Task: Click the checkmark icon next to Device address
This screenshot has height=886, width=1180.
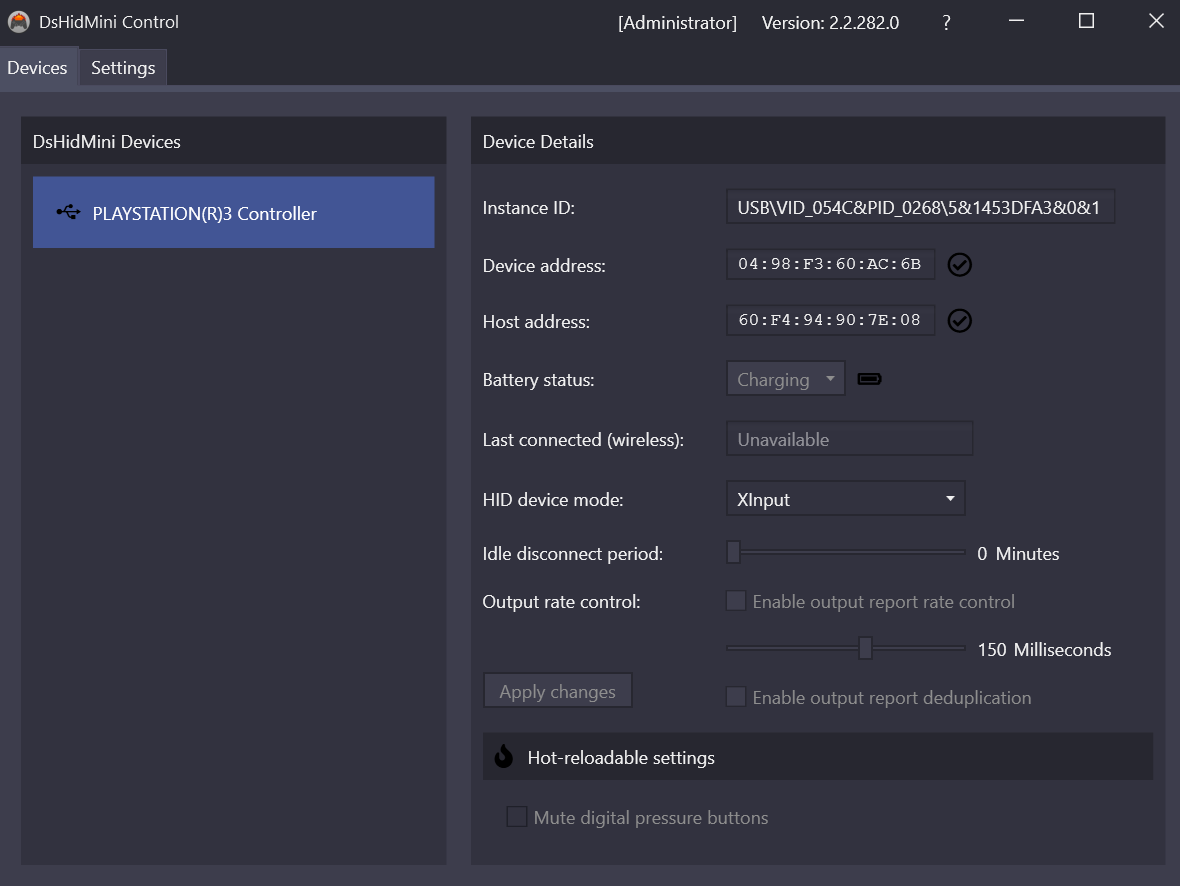Action: 959,264
